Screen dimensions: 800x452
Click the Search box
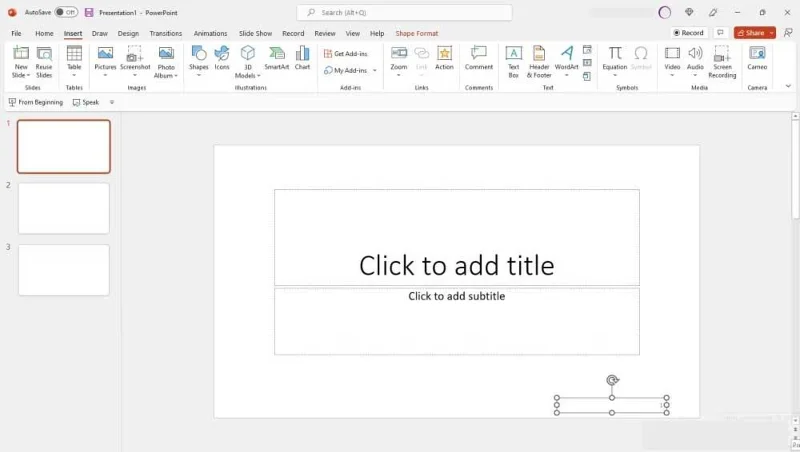coord(404,12)
